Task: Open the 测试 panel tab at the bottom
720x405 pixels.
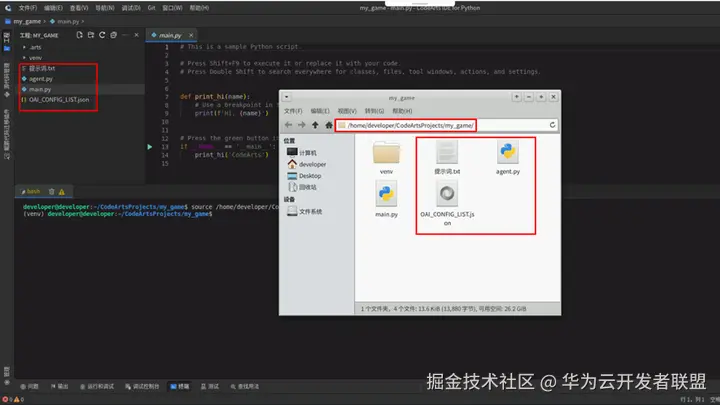Action: [210, 387]
